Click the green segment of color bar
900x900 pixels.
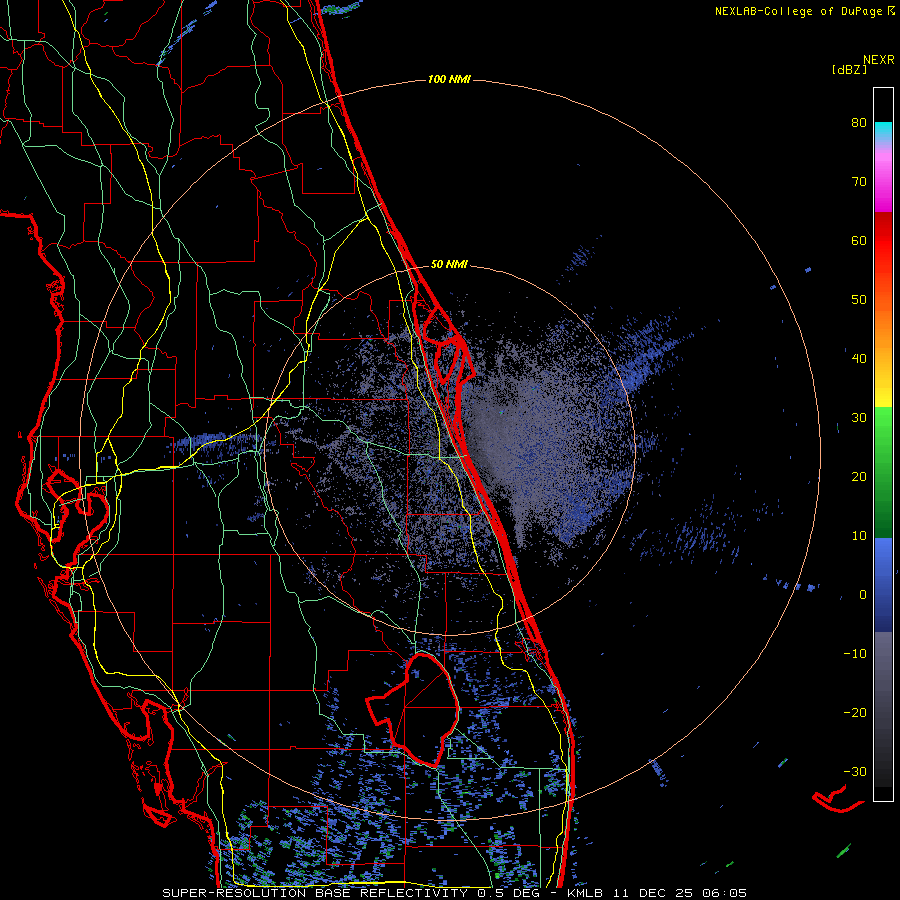pyautogui.click(x=883, y=472)
